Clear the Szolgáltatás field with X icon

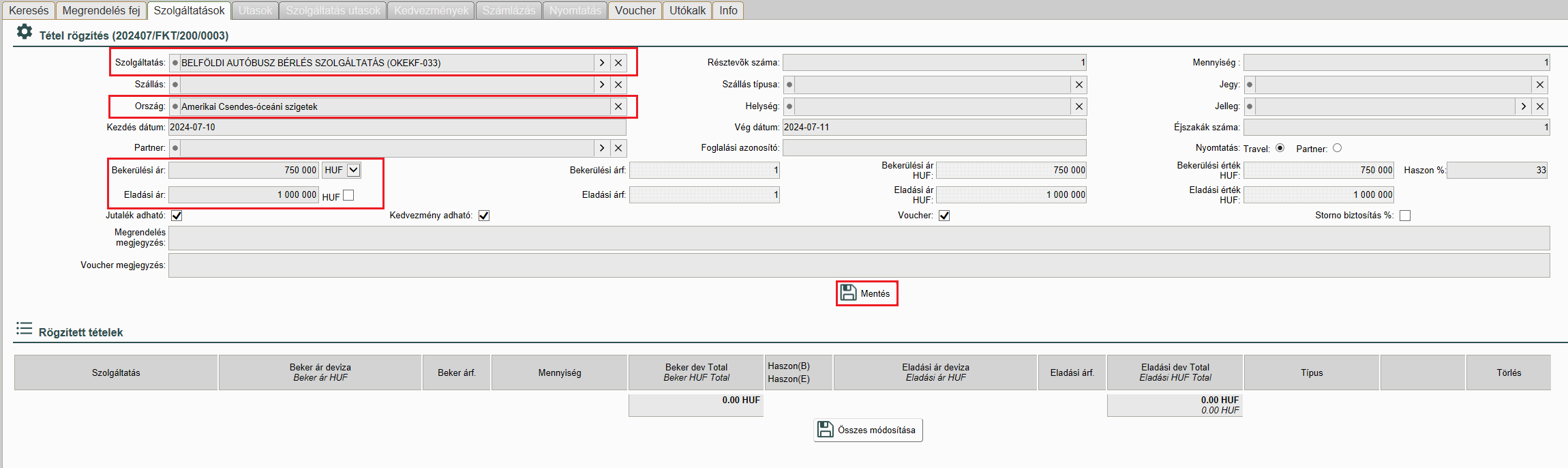tap(618, 63)
